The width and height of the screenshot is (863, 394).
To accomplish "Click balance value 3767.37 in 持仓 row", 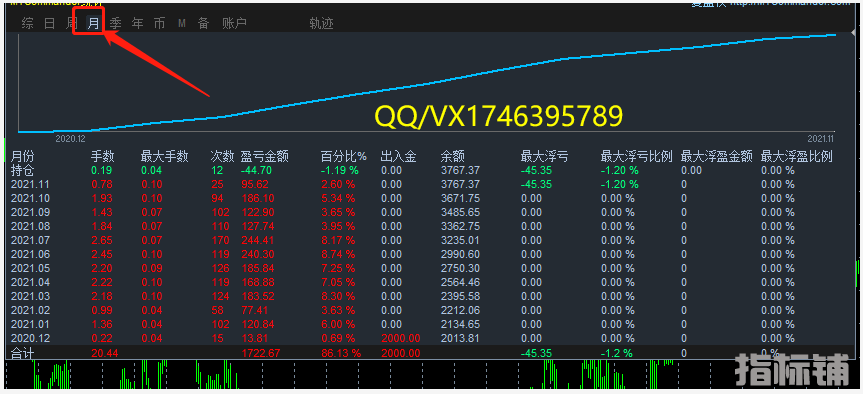I will tap(460, 171).
